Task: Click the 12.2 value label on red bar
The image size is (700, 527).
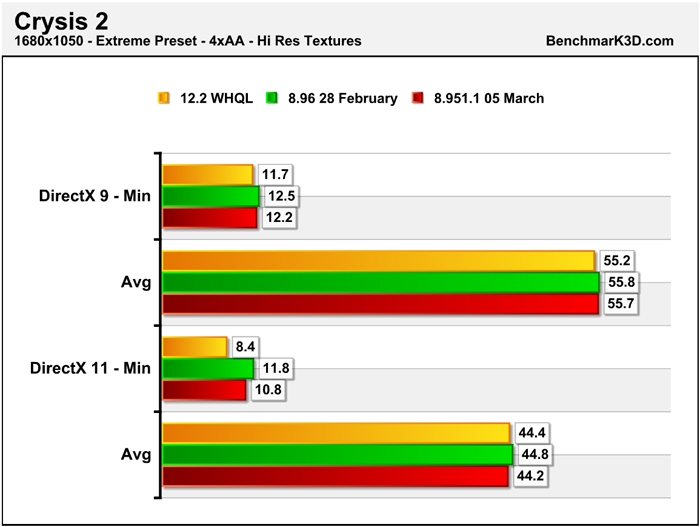Action: point(279,217)
